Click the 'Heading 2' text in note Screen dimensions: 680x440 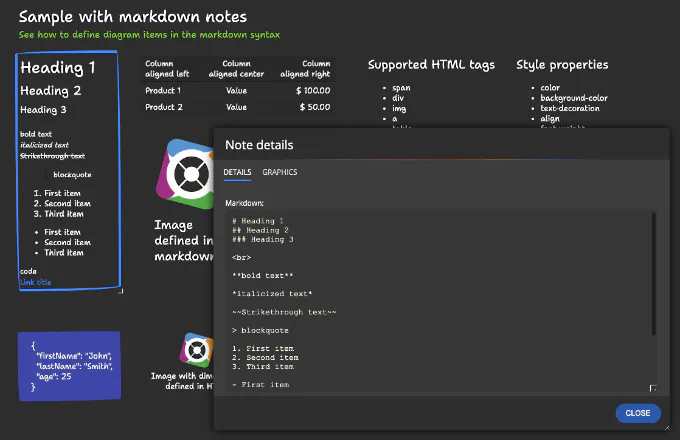coord(51,91)
